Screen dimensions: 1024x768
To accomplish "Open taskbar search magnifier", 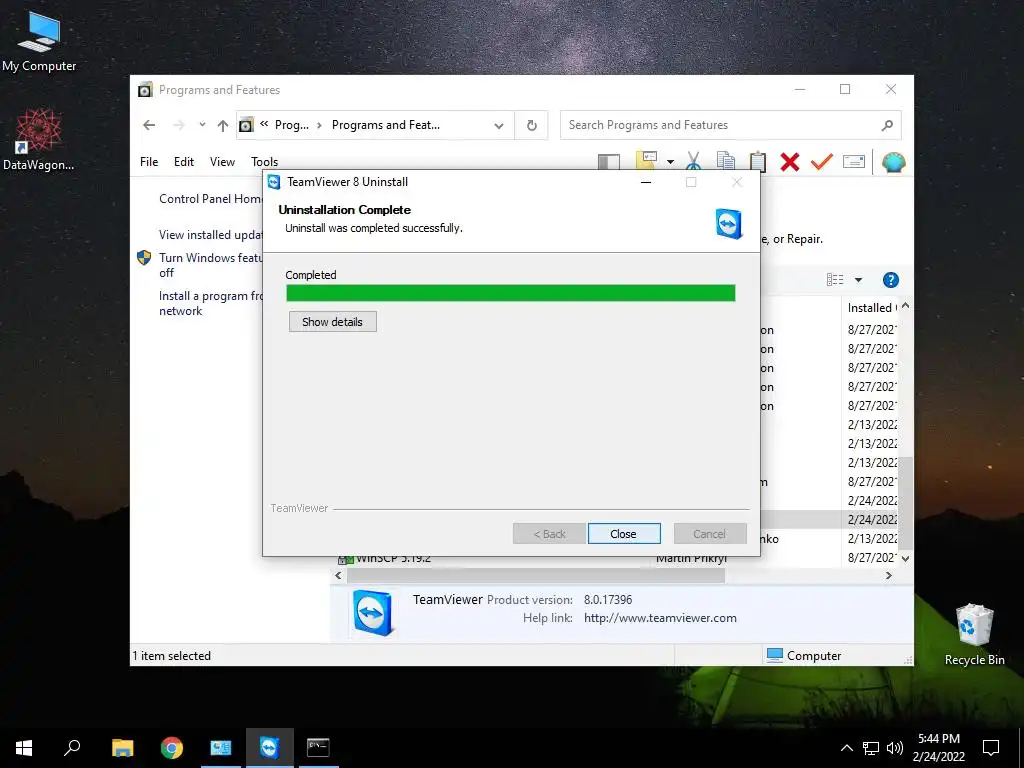I will 72,748.
